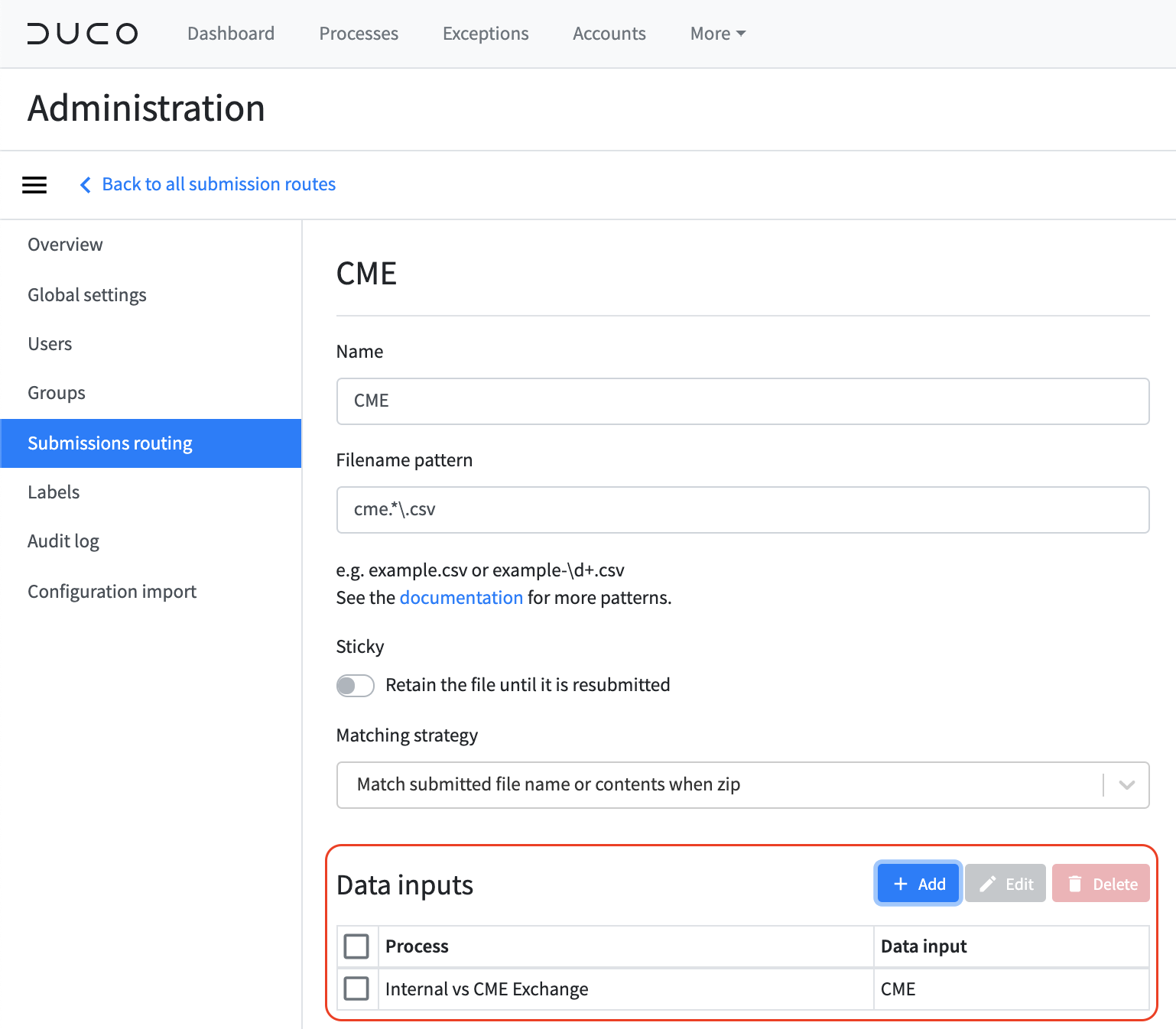Screen dimensions: 1176x1029
Task: Select Users in the sidebar
Action: 151,344
